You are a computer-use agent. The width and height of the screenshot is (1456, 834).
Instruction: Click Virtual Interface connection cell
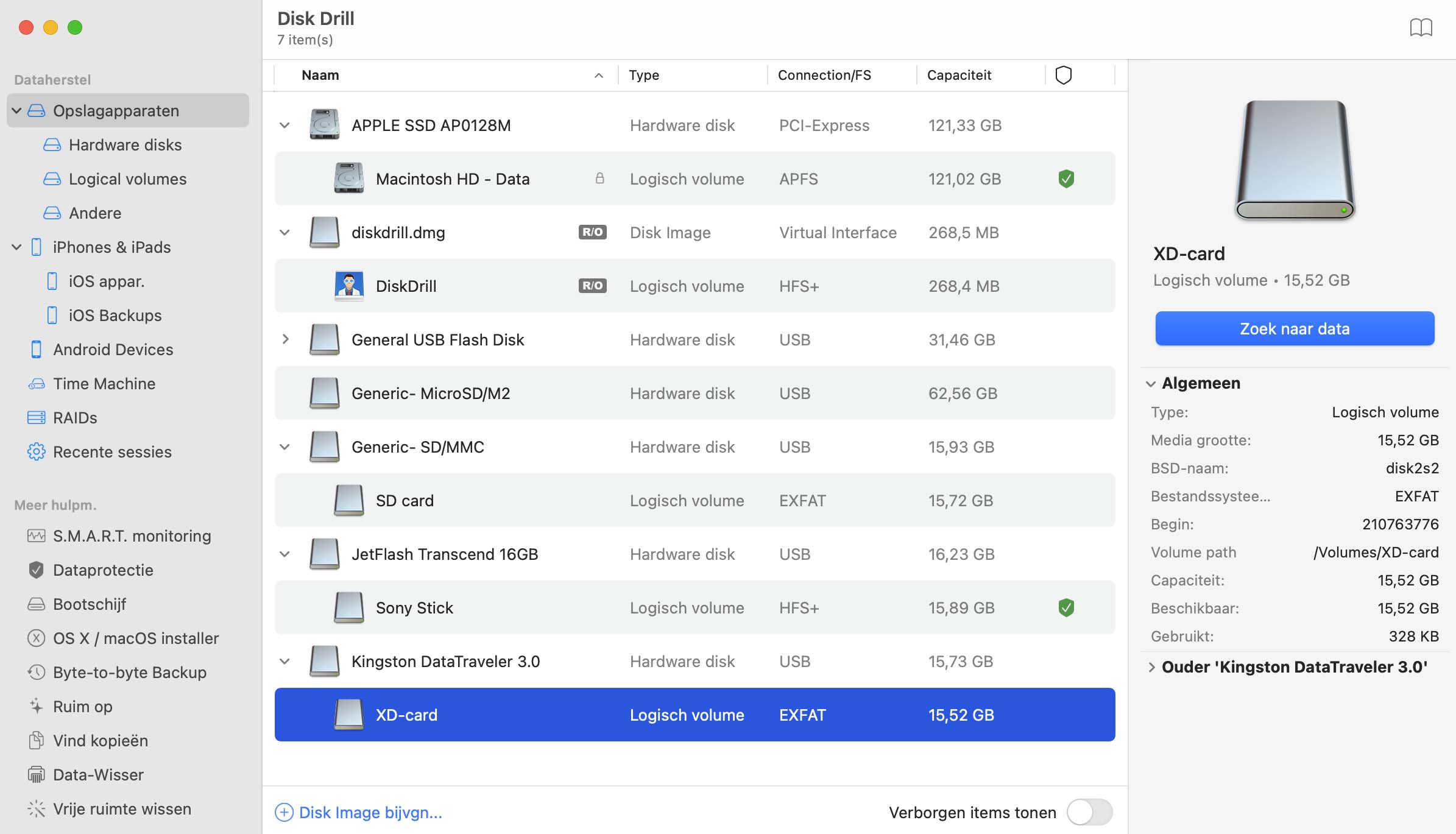[x=838, y=232]
